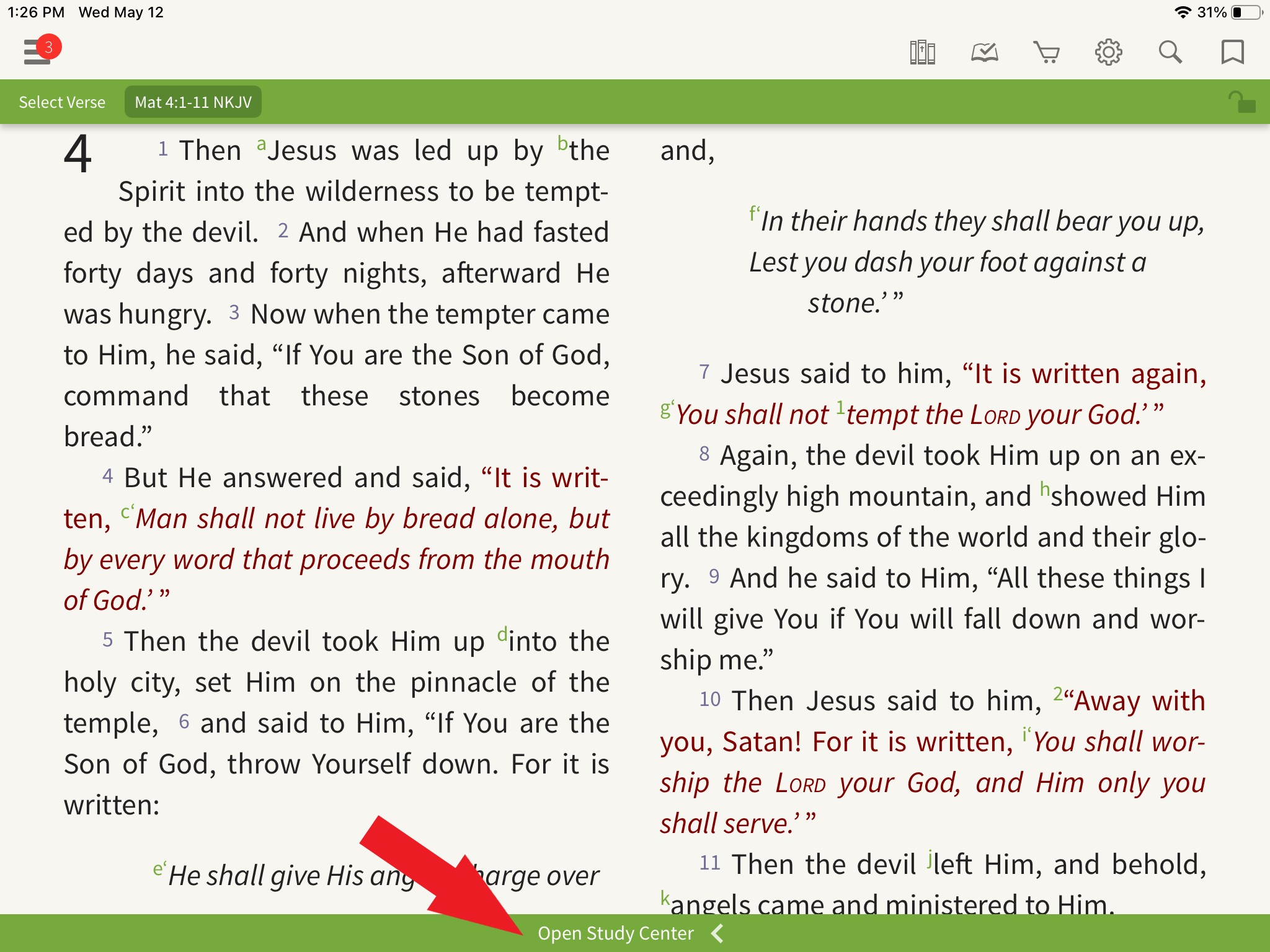Tap the large chapter number 4

coord(78,154)
